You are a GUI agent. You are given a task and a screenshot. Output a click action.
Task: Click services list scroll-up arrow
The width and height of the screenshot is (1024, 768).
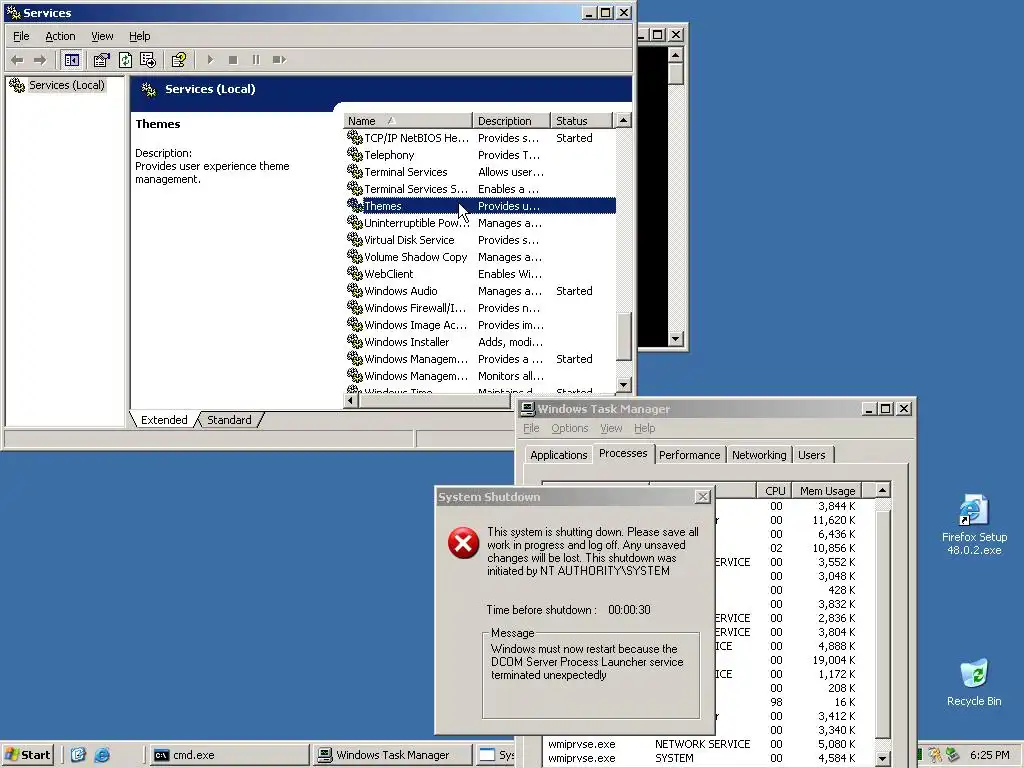[624, 121]
